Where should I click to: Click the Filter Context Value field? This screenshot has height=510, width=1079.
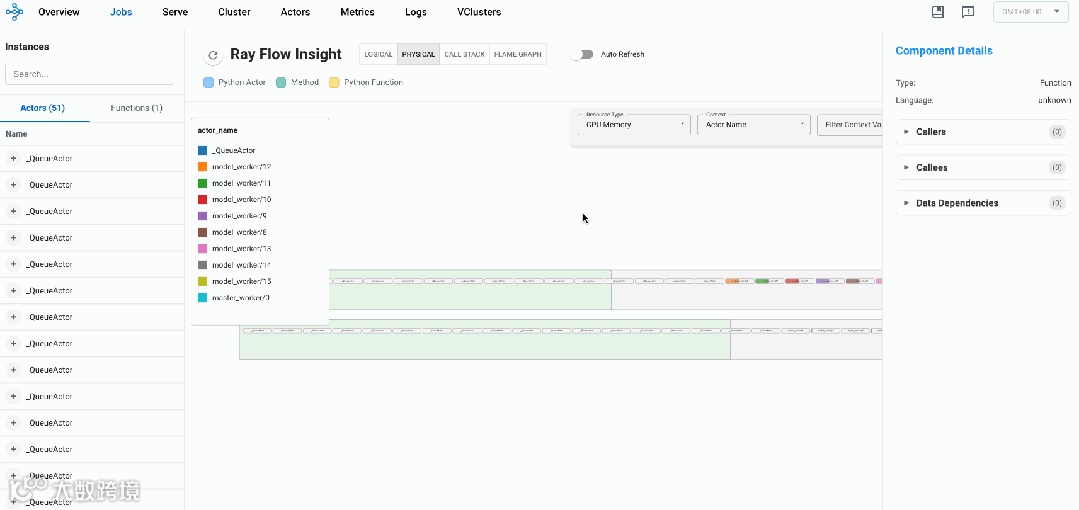(850, 125)
